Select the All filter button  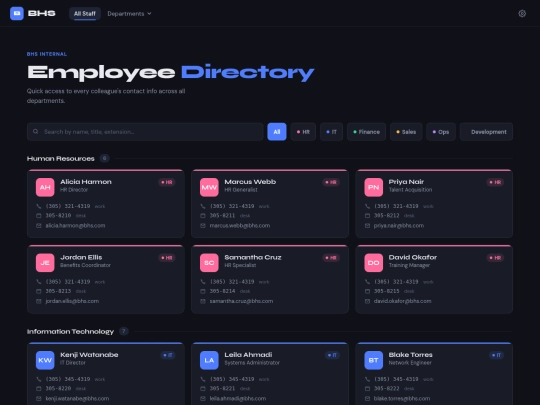(277, 132)
